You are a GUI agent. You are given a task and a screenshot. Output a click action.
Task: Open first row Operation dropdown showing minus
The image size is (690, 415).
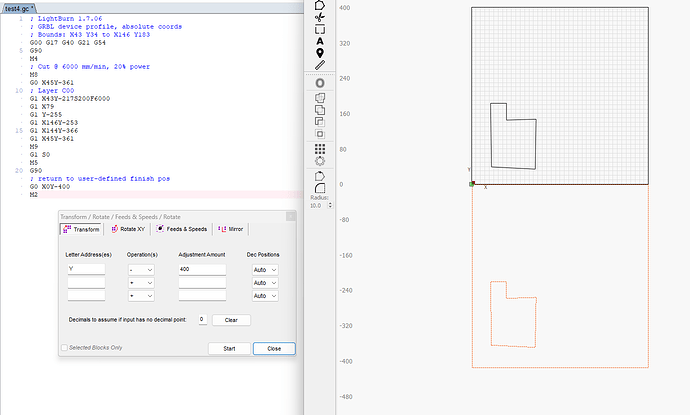click(x=141, y=270)
